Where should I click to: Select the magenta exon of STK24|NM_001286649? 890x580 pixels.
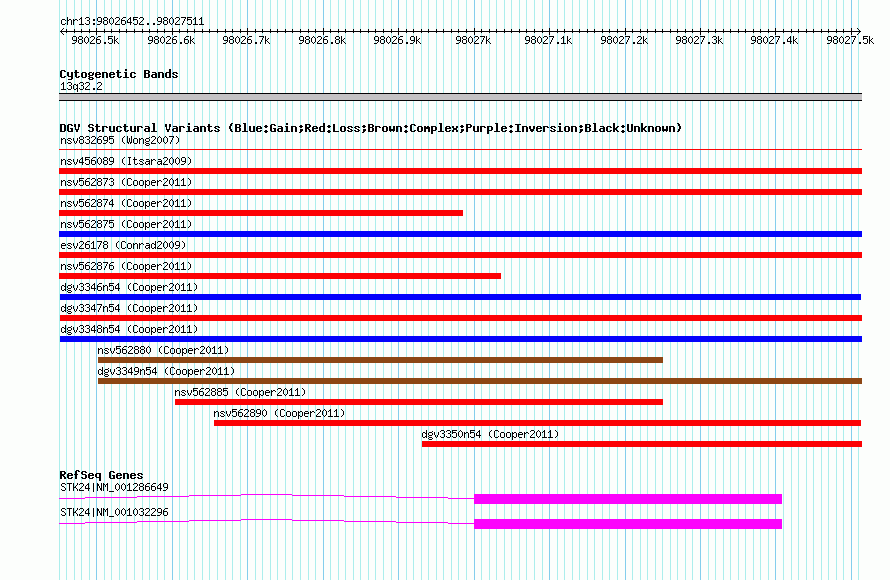pos(628,499)
